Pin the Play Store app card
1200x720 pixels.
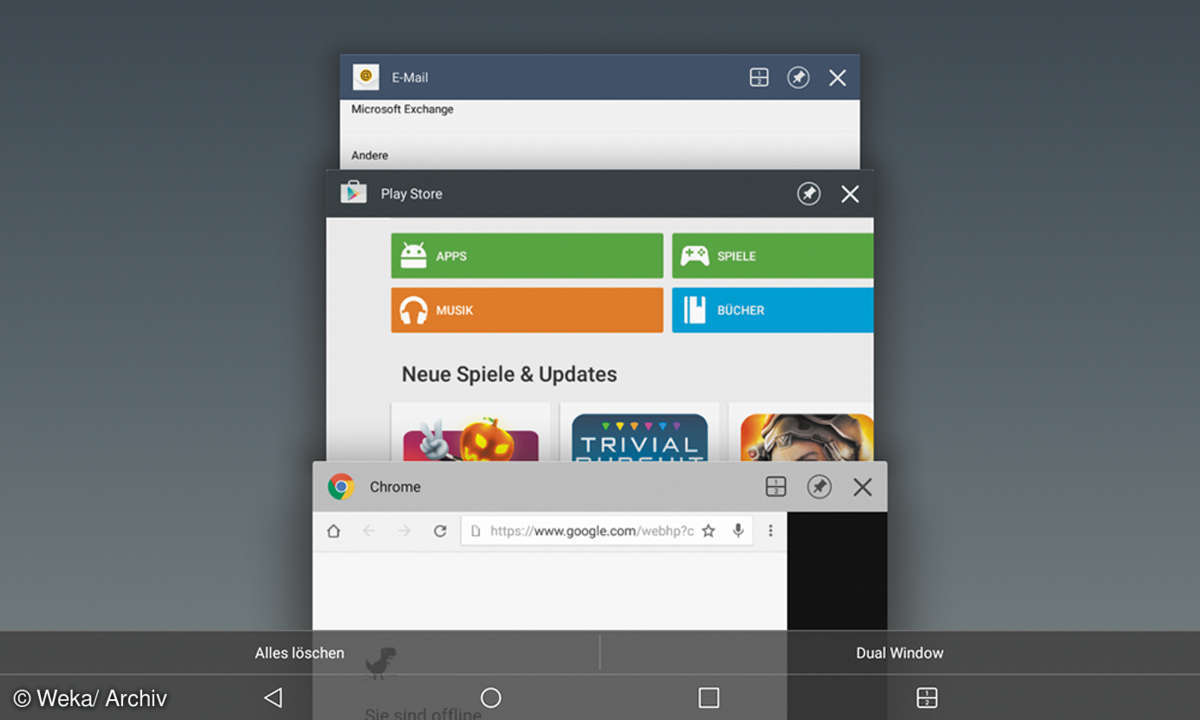(809, 194)
